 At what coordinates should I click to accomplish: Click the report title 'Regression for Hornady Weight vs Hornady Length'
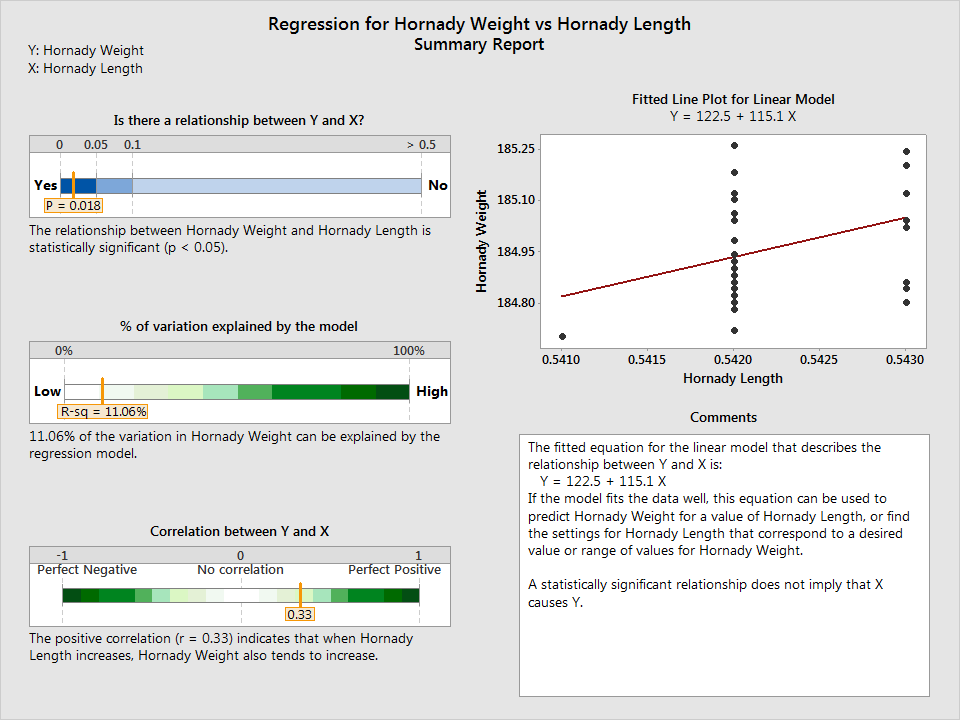tap(479, 24)
